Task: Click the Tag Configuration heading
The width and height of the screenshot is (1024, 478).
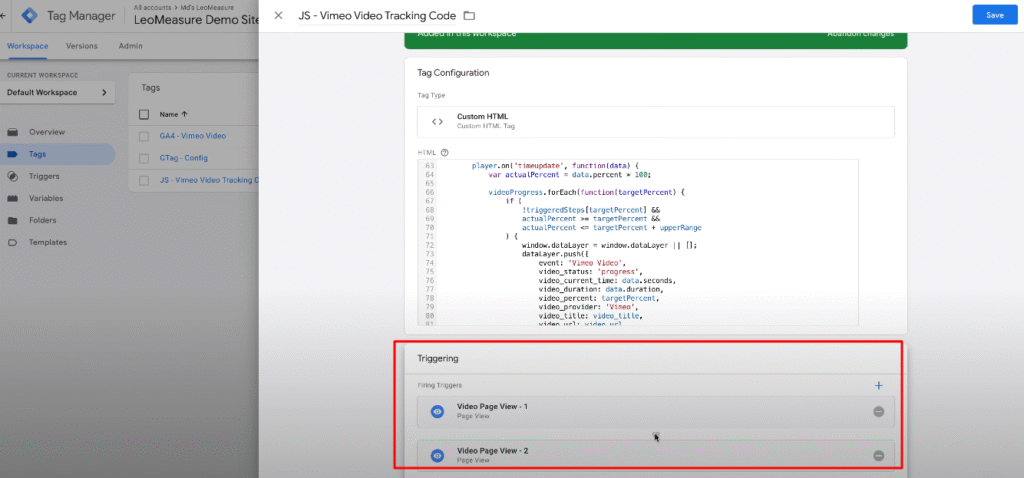Action: (453, 73)
